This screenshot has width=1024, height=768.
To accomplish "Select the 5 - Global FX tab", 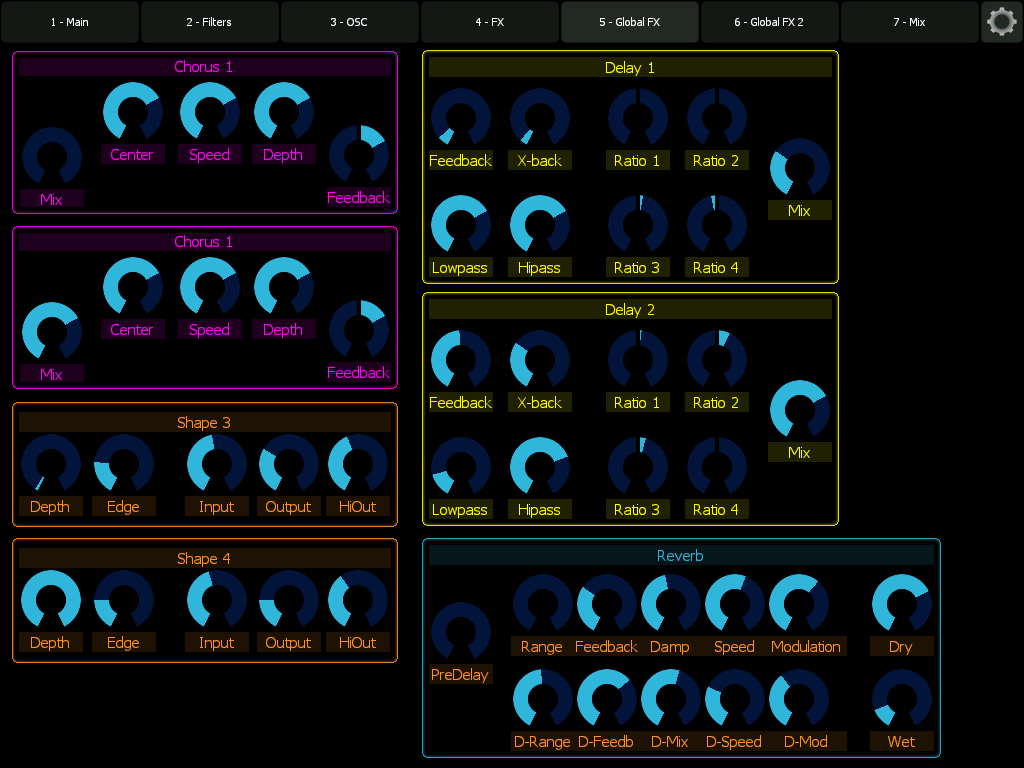I will click(630, 22).
